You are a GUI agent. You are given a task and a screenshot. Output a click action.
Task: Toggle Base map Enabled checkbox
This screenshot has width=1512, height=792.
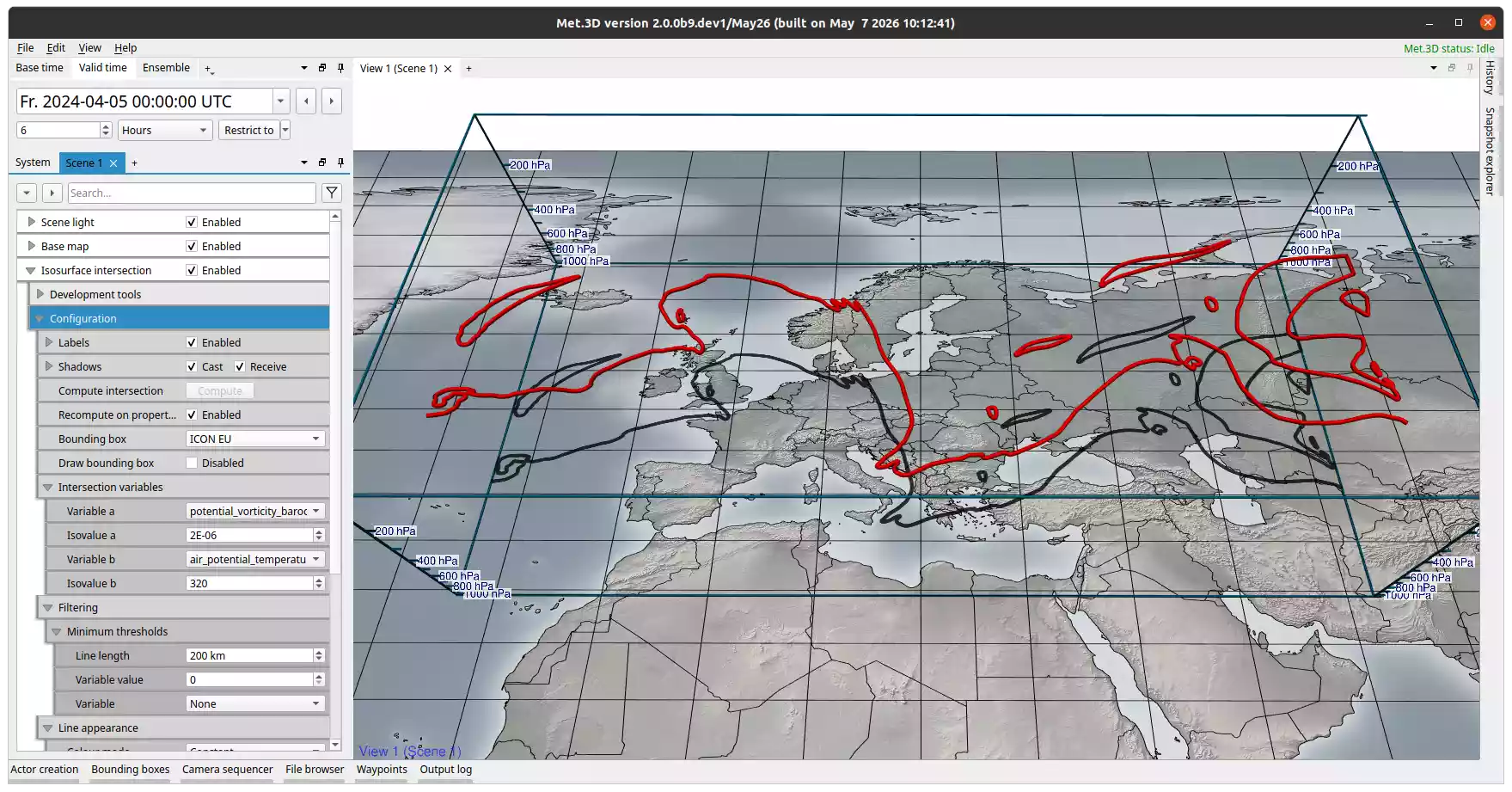click(x=192, y=246)
